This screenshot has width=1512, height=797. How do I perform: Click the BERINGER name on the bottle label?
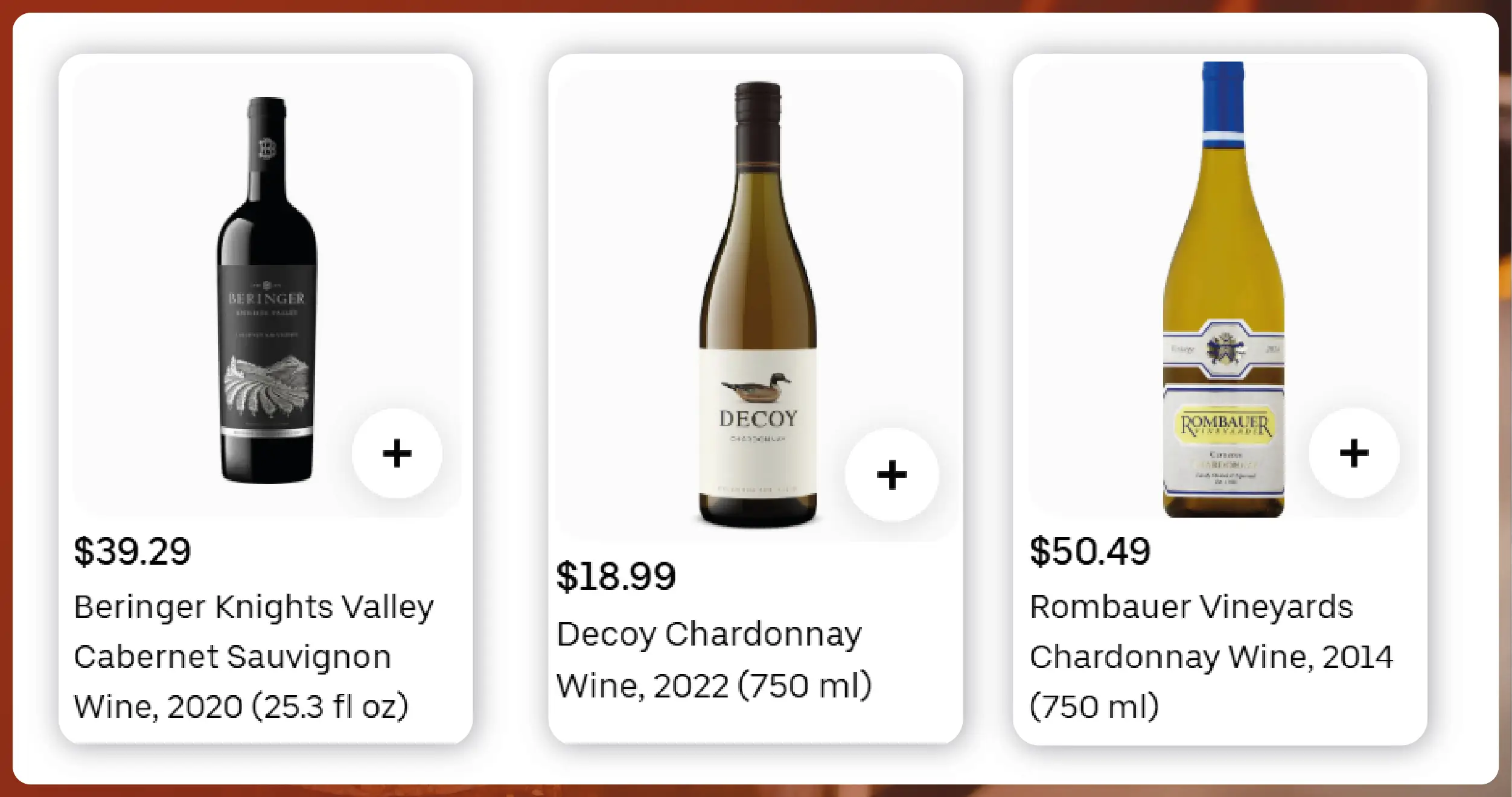point(267,298)
